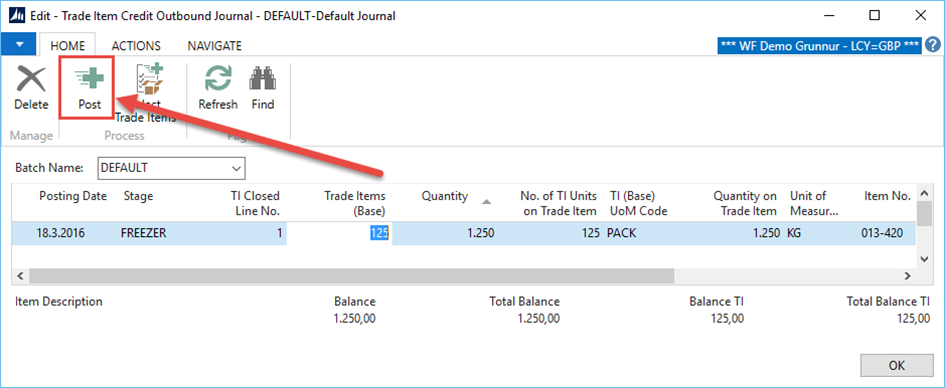Select the HOME tab
Image resolution: width=945 pixels, height=388 pixels.
click(68, 46)
